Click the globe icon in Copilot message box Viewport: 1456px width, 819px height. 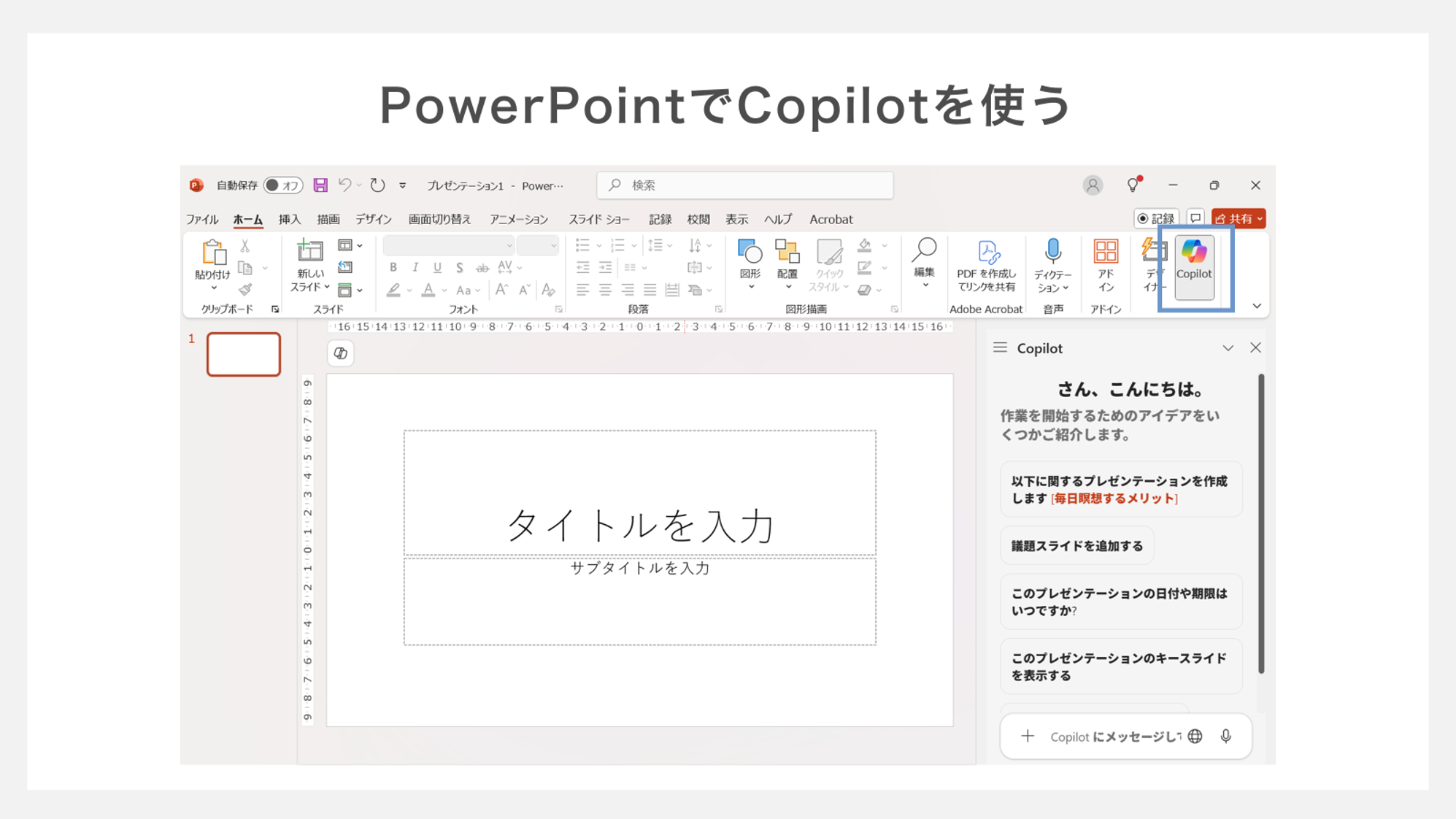coord(1195,736)
